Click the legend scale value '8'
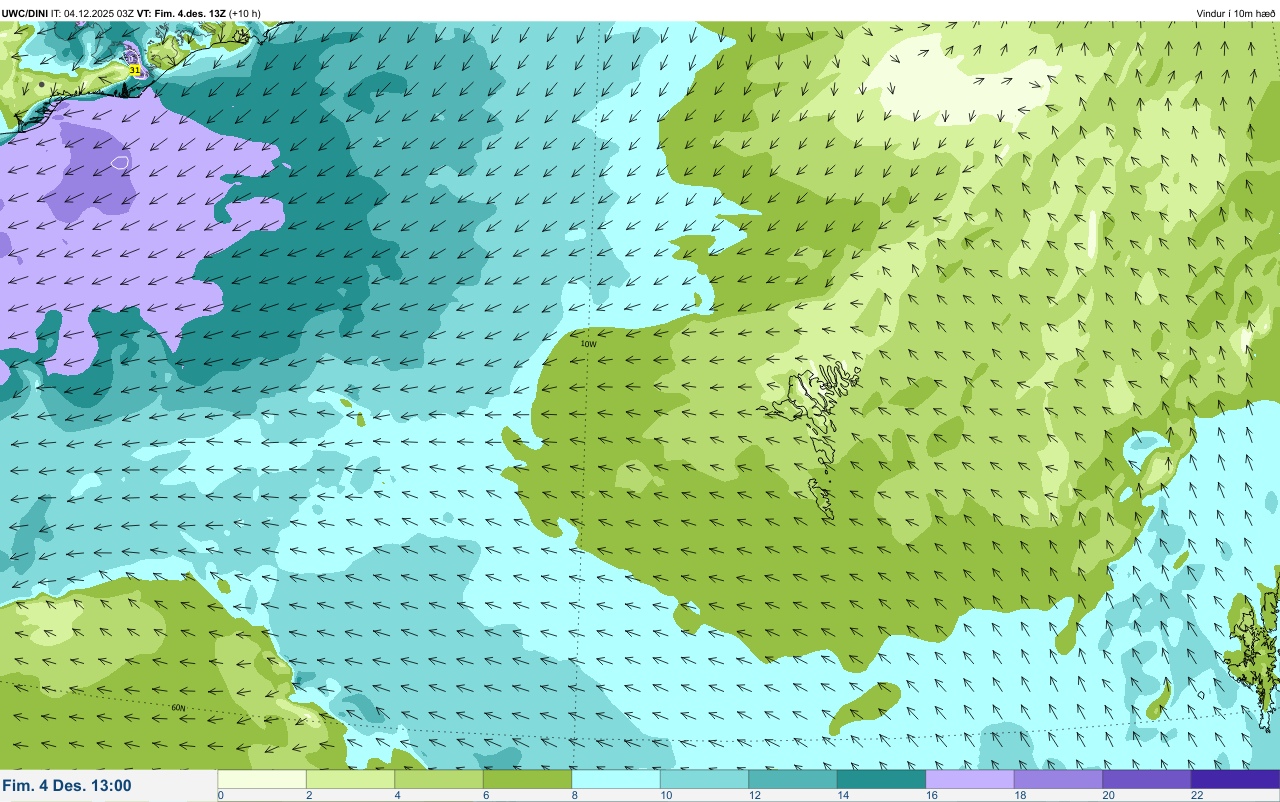The height and width of the screenshot is (802, 1280). click(573, 795)
